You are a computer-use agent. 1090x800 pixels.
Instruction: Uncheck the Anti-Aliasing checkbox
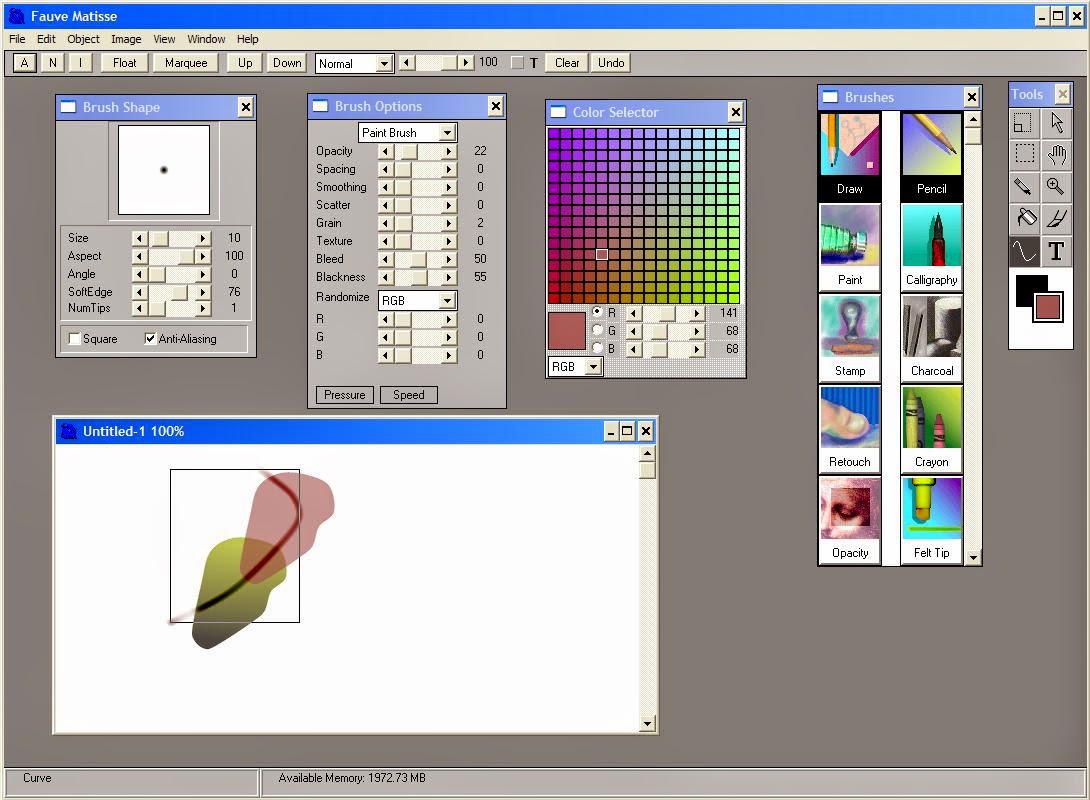151,339
